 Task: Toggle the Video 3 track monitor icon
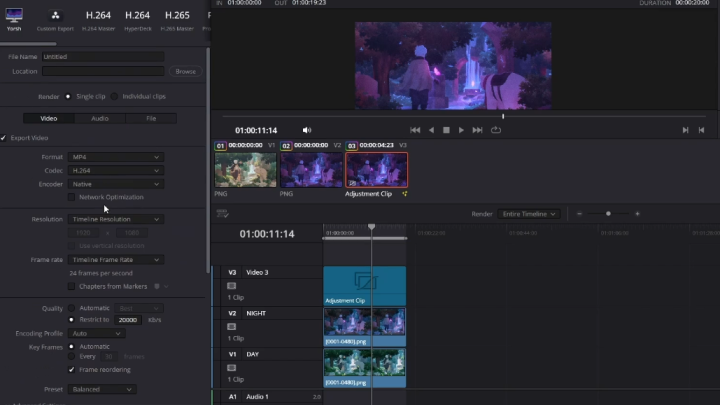click(x=231, y=286)
